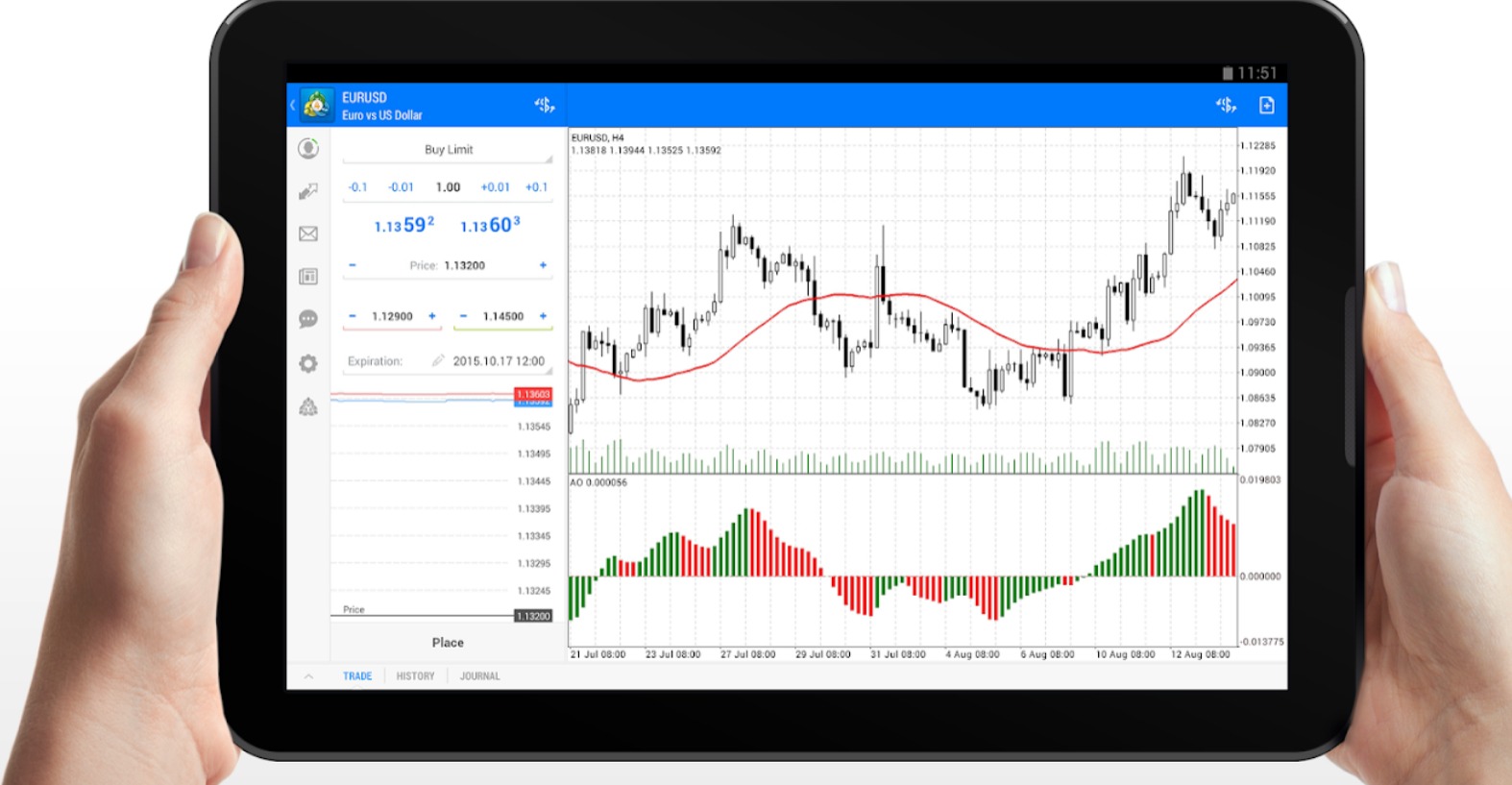Screen dimensions: 1512x785
Task: Open the Mailbox envelope icon
Action: coord(307,233)
